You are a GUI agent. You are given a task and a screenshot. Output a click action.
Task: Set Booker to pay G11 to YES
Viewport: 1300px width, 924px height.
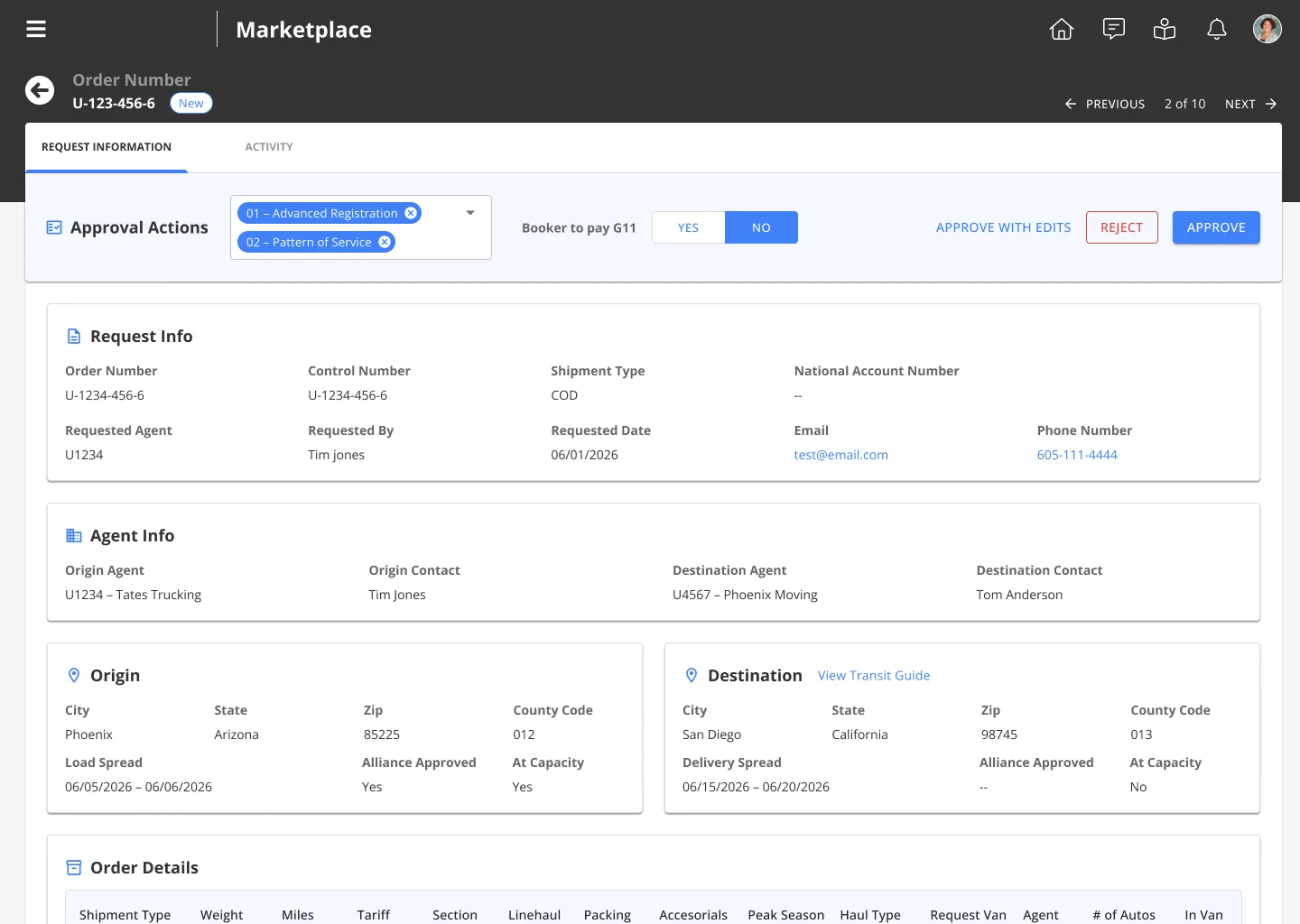point(688,227)
